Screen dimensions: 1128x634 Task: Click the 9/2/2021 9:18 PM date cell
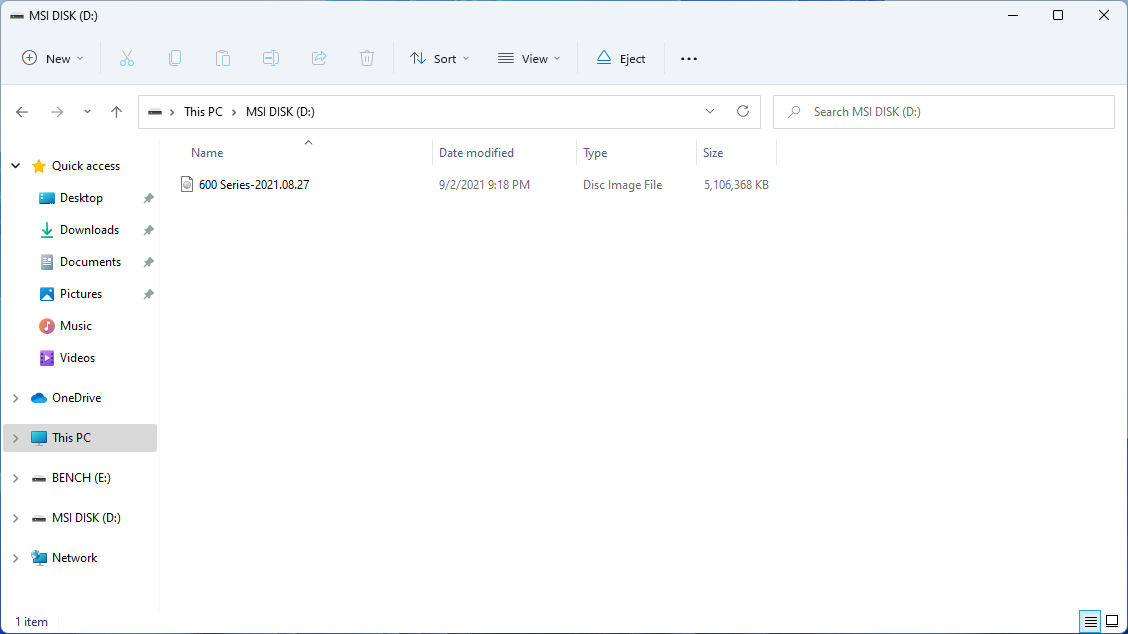(x=484, y=185)
